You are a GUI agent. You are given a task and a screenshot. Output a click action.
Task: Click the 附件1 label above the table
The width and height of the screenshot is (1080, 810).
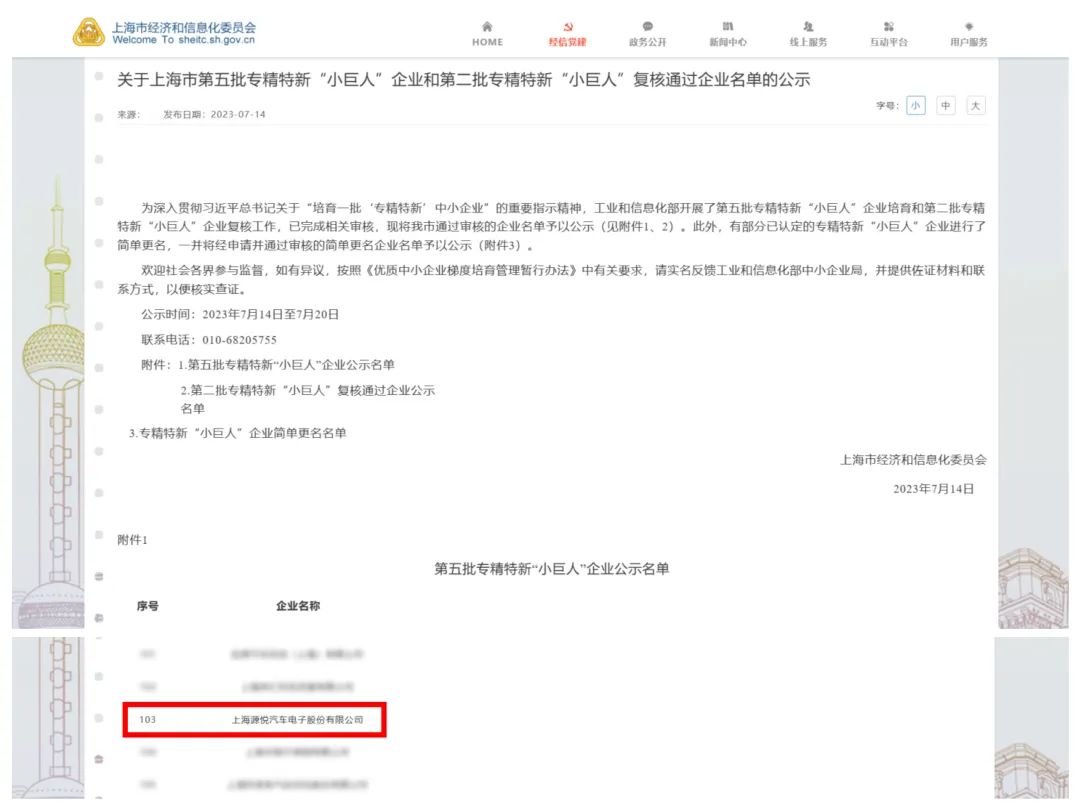(x=132, y=540)
